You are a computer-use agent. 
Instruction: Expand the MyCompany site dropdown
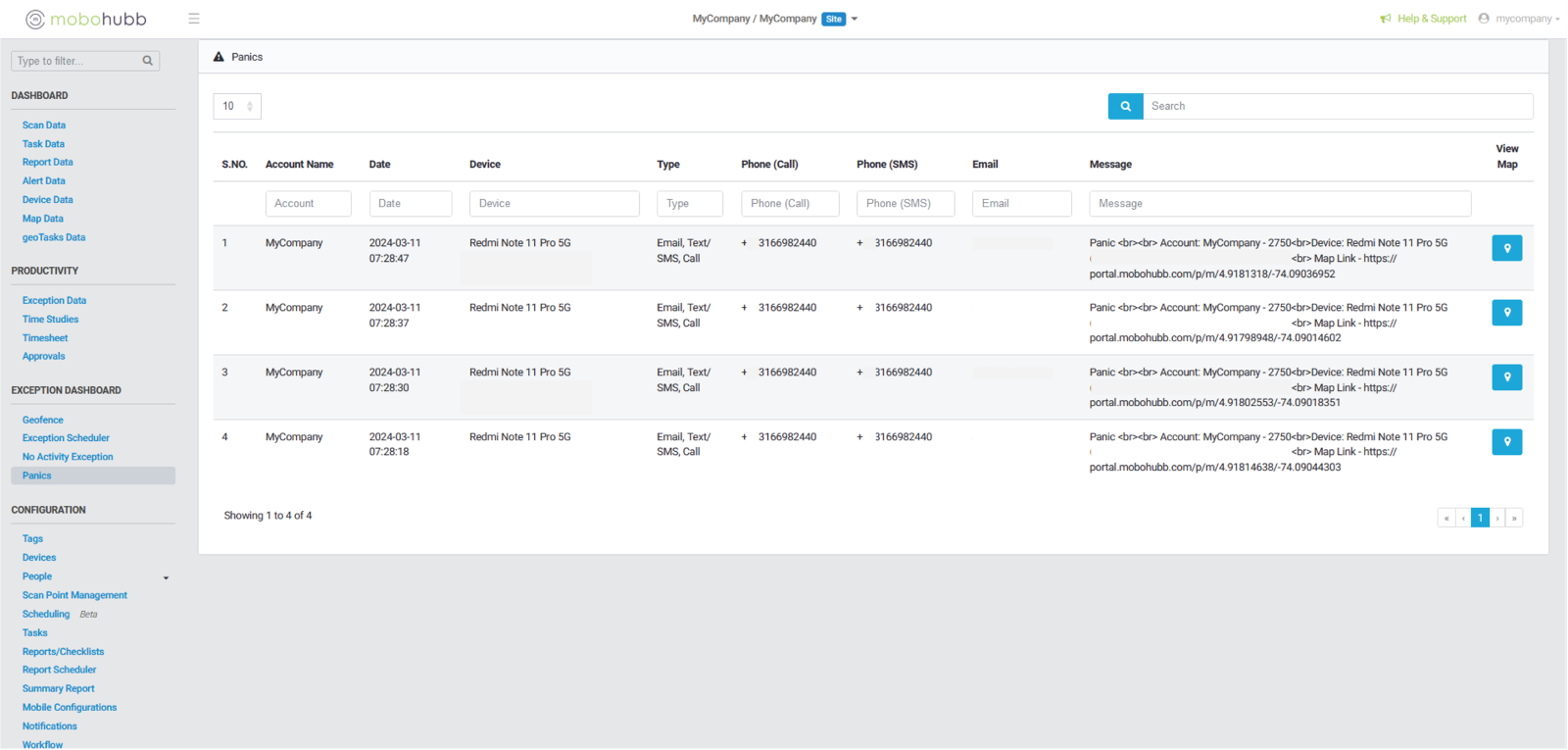coord(855,19)
